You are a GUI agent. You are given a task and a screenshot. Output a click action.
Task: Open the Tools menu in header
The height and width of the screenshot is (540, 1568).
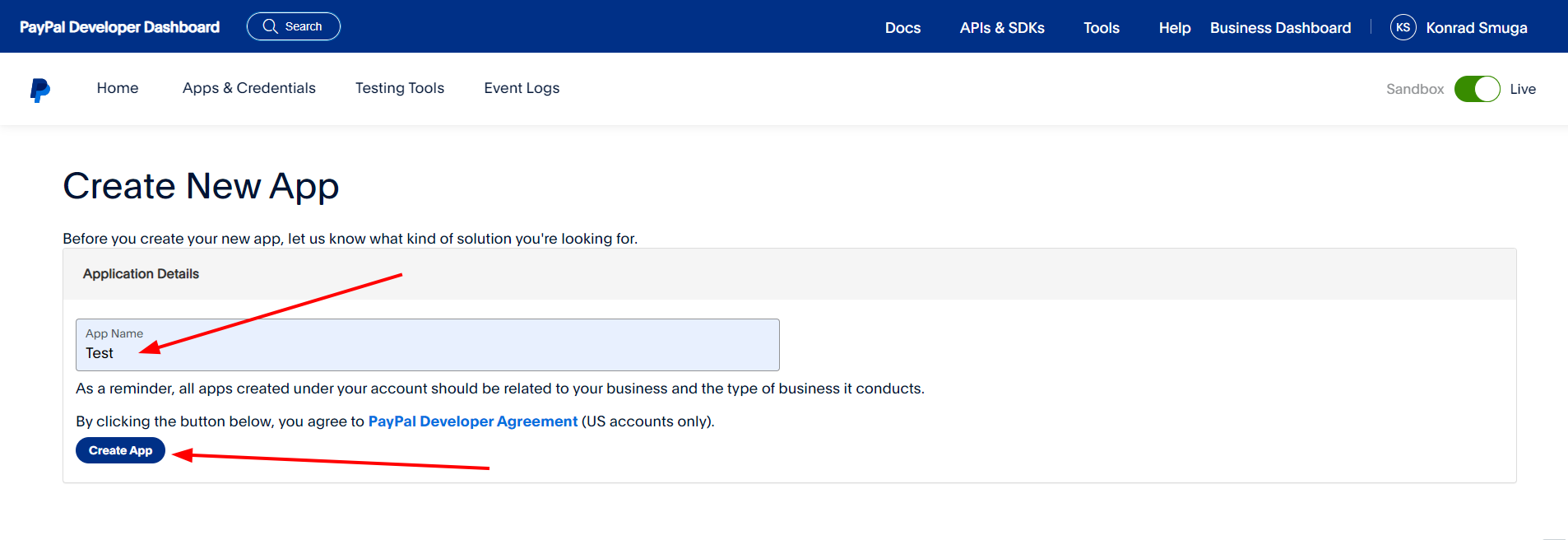1101,28
